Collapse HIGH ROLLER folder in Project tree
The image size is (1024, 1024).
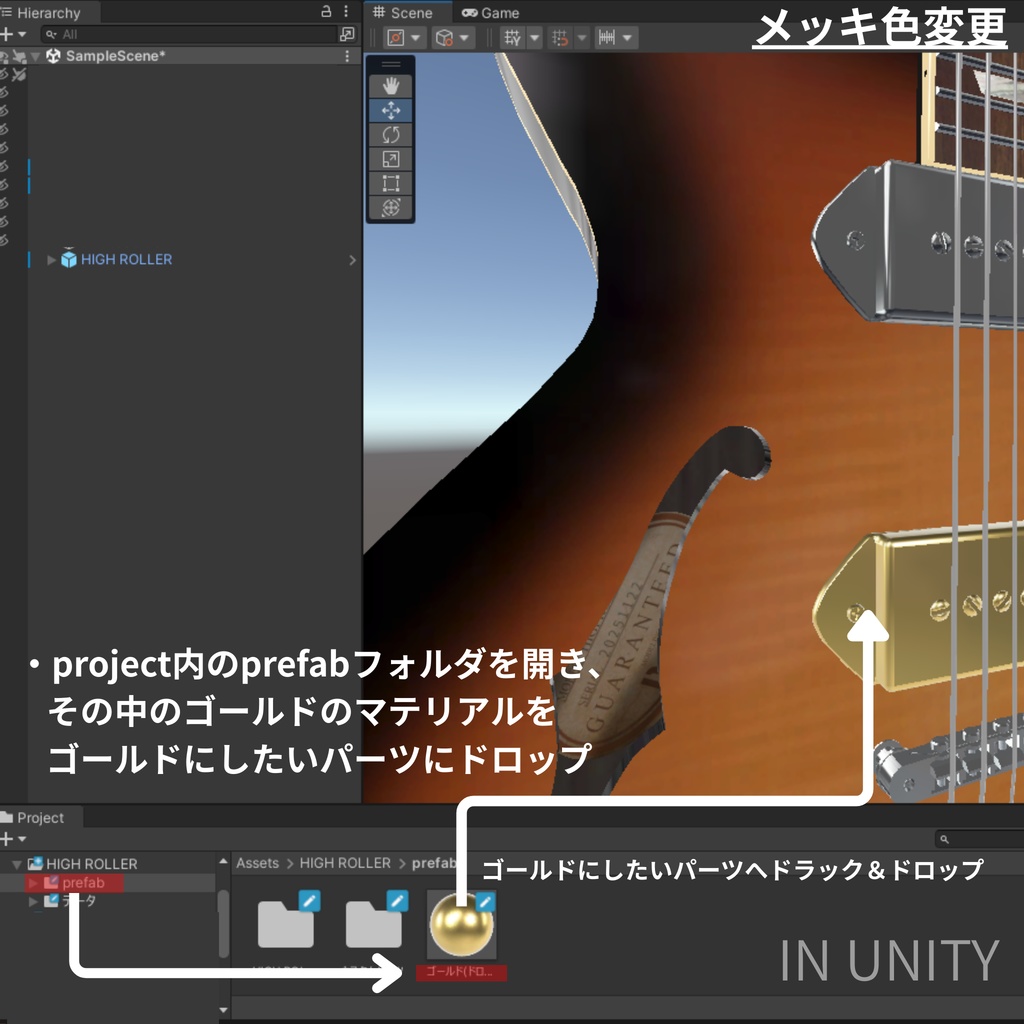click(x=17, y=865)
